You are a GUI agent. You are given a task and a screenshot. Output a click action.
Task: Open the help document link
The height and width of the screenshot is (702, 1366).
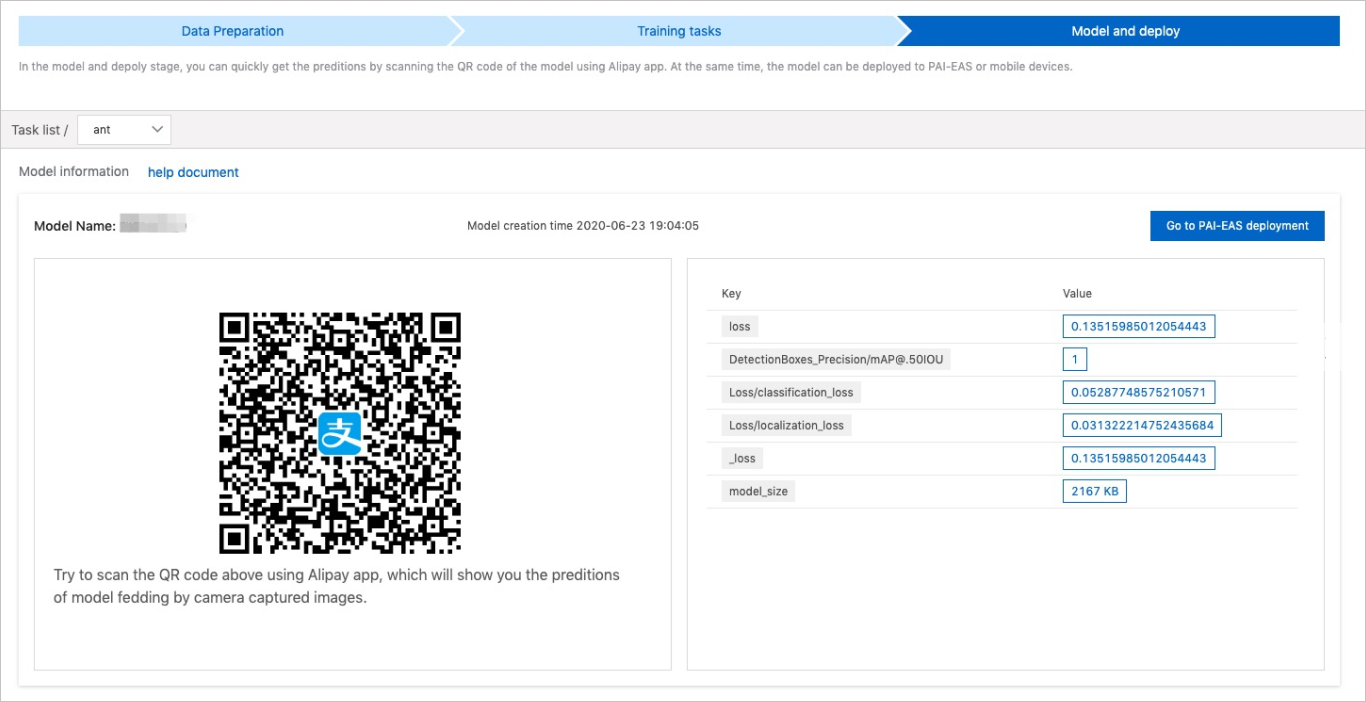(x=193, y=172)
